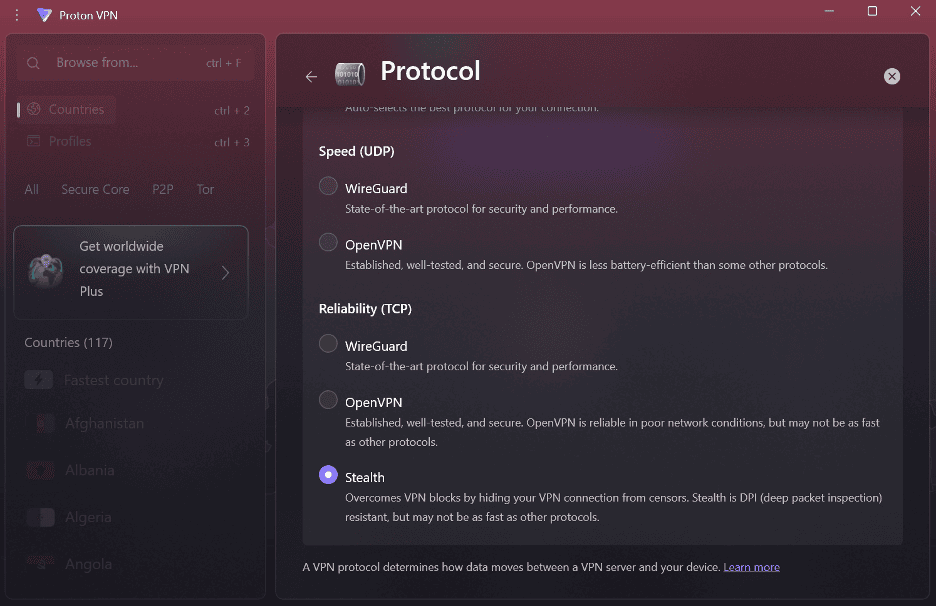Switch to the P2P tab

[x=162, y=189]
